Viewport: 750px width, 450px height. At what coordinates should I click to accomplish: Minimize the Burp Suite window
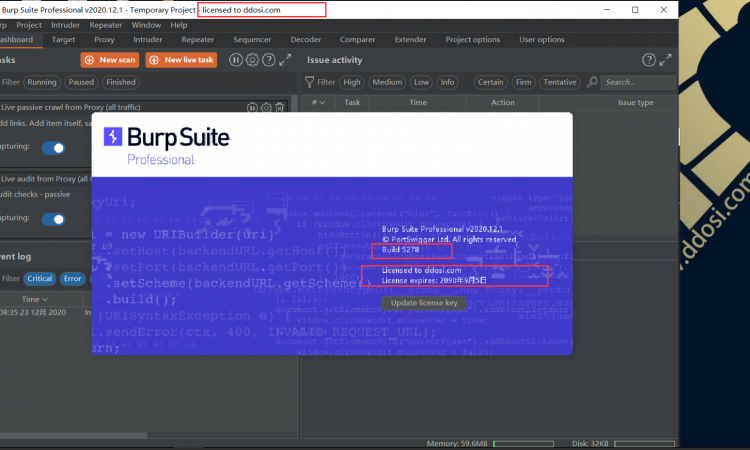607,10
